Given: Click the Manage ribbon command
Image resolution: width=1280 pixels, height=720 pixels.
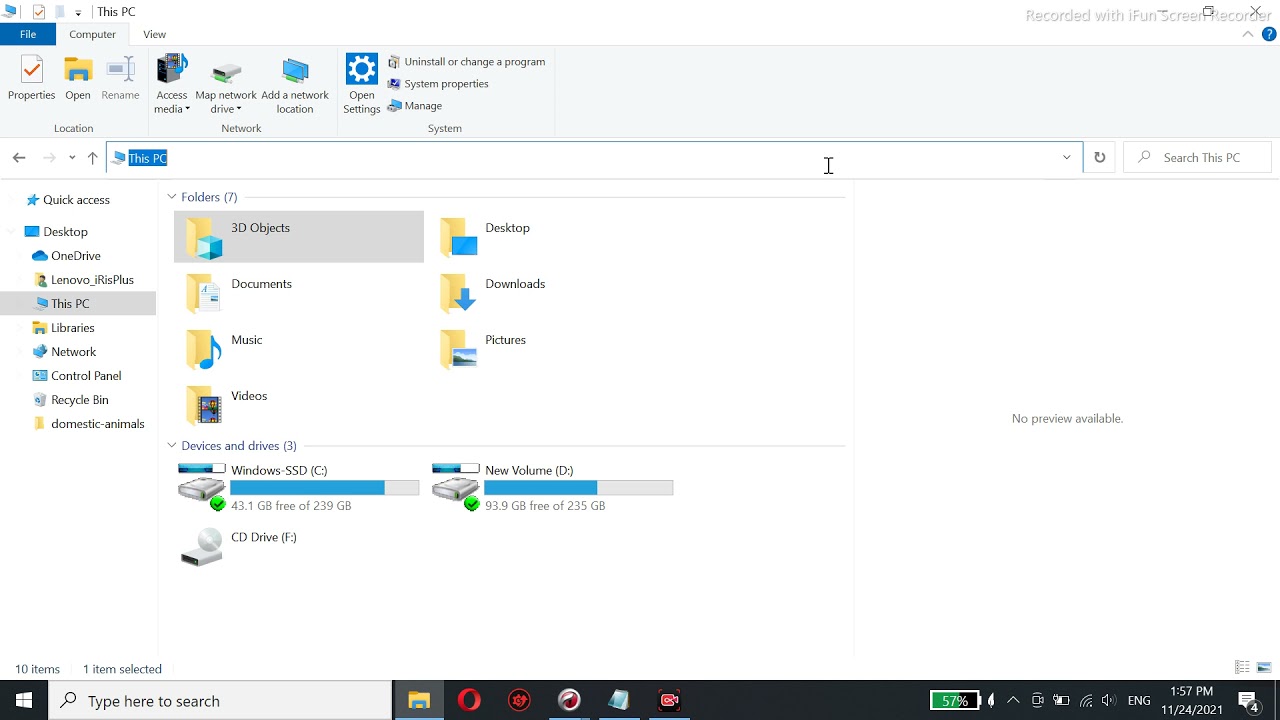Looking at the screenshot, I should tap(415, 106).
